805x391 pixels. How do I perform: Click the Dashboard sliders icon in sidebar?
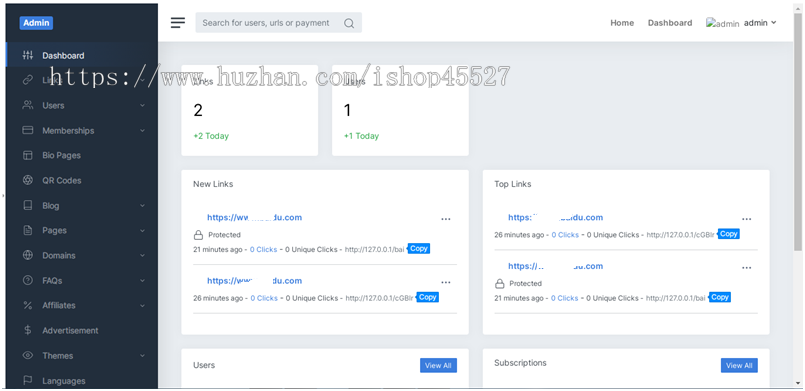[x=28, y=55]
